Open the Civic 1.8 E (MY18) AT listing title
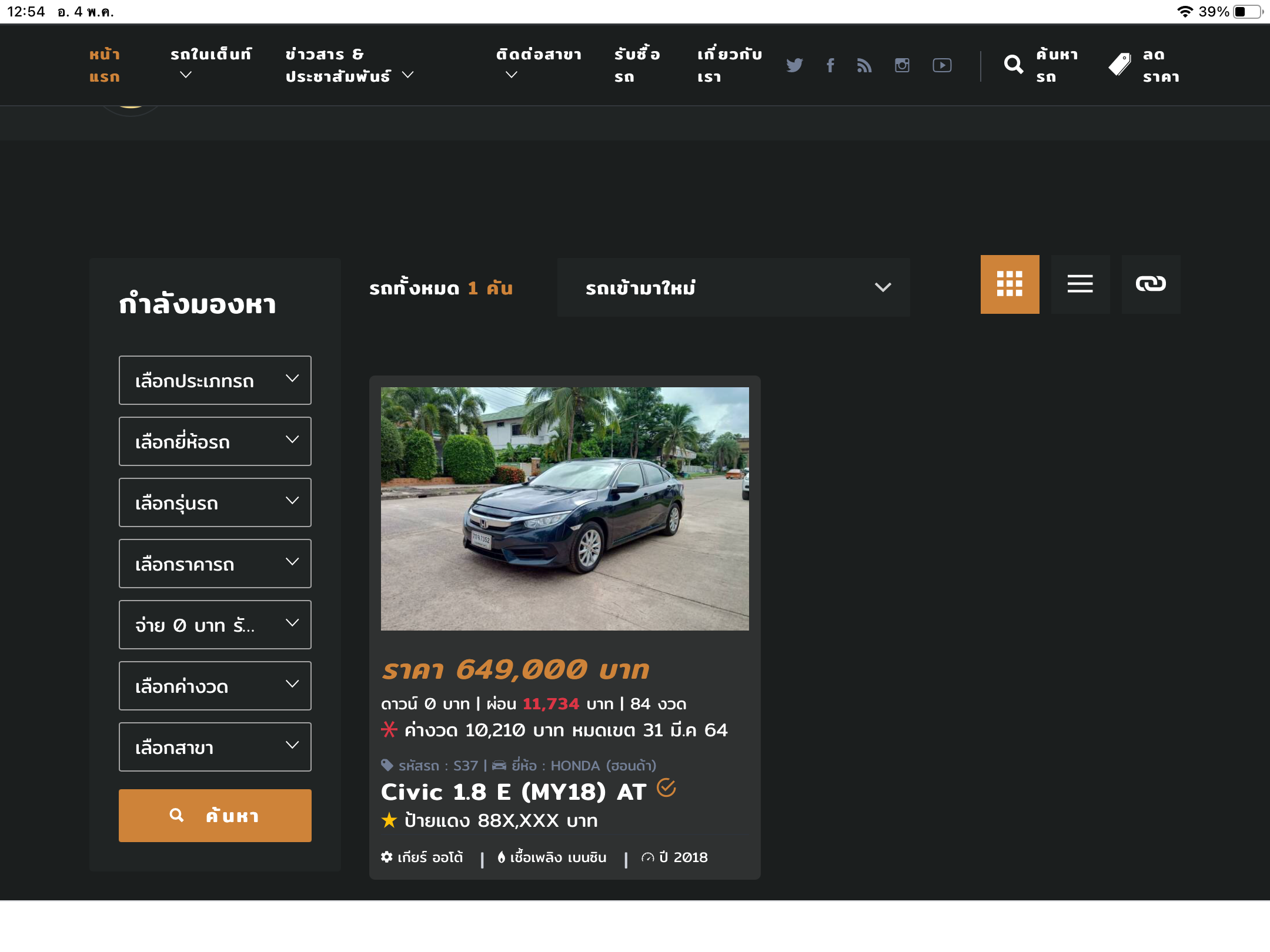The height and width of the screenshot is (952, 1270). [513, 792]
